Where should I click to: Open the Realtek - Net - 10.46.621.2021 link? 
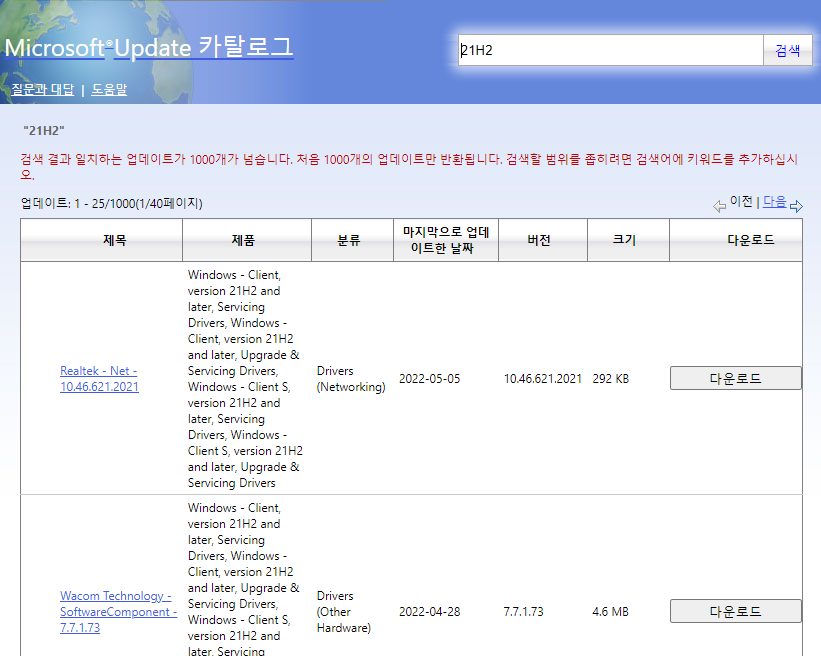(x=98, y=378)
